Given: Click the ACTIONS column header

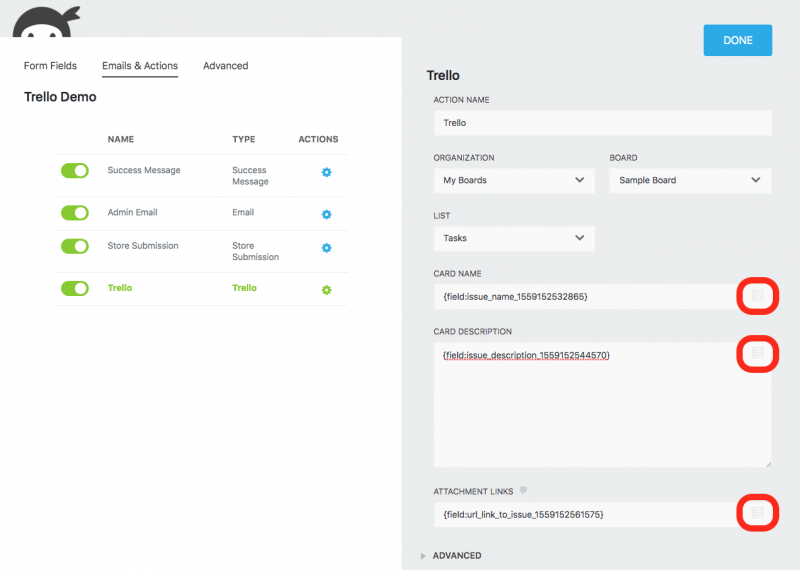Looking at the screenshot, I should [x=318, y=139].
